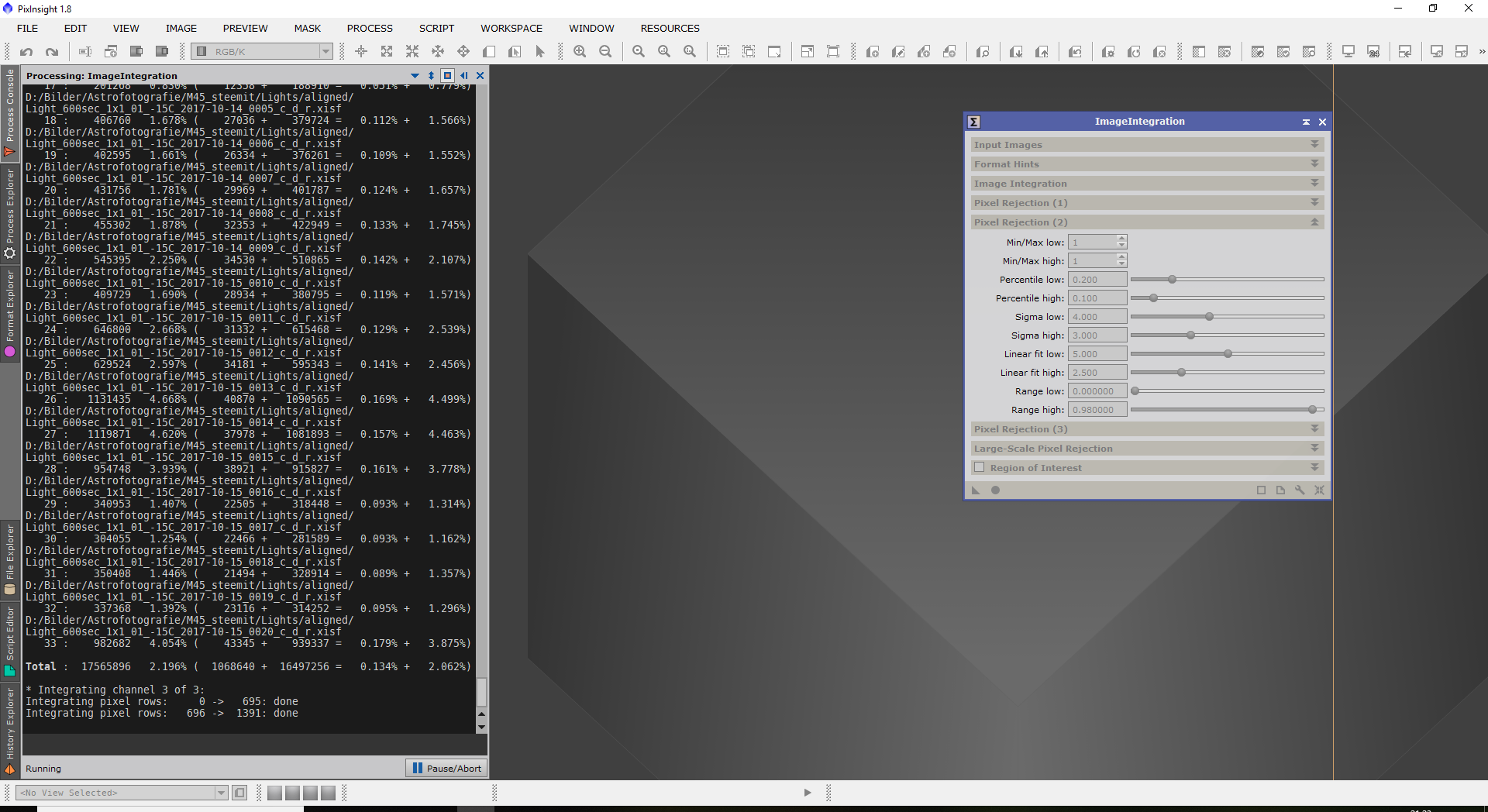Click the new instance triangle in ImageIntegration
The image size is (1488, 812).
pyautogui.click(x=976, y=490)
